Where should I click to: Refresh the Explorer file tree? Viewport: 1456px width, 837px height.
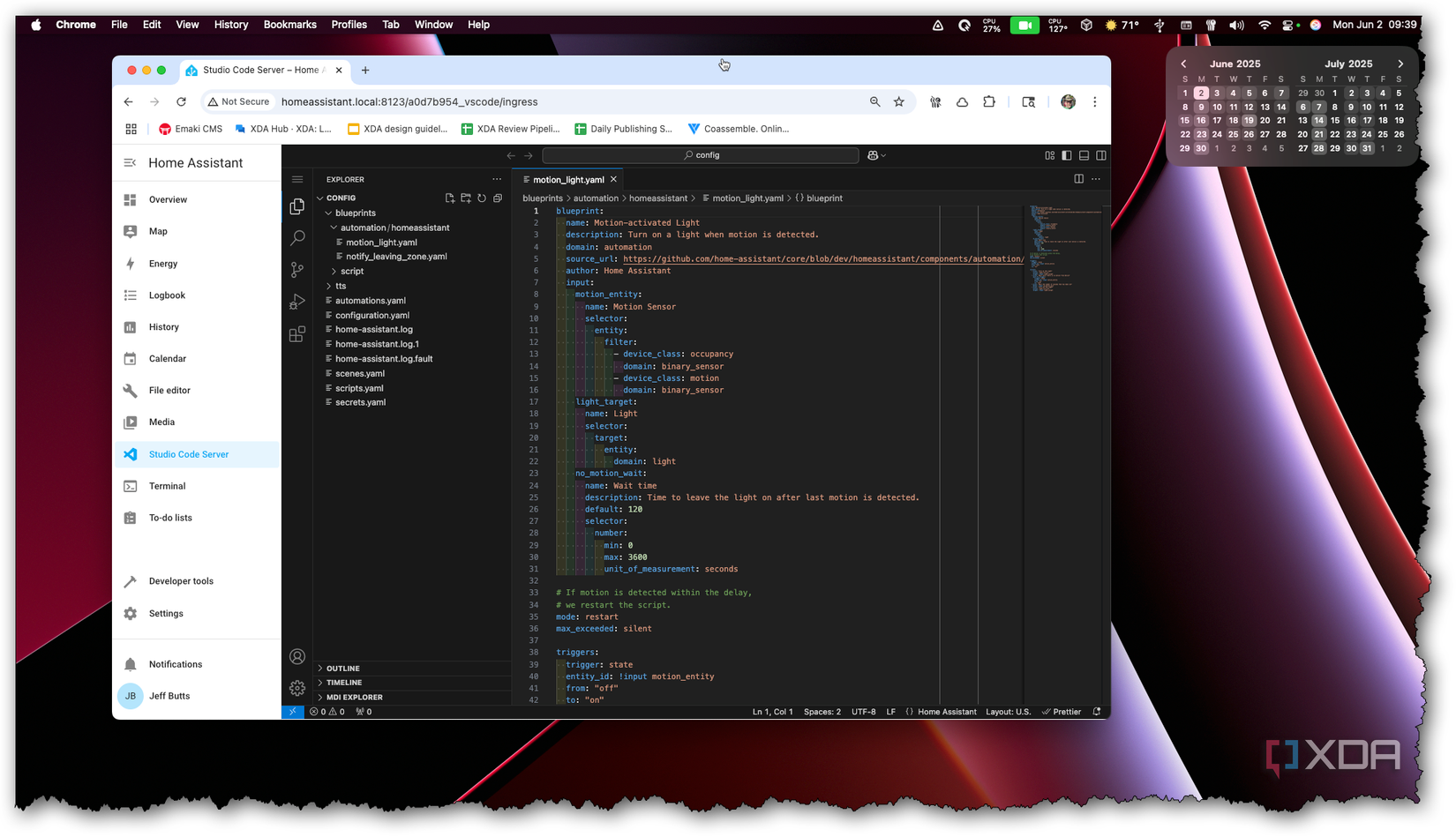[482, 198]
